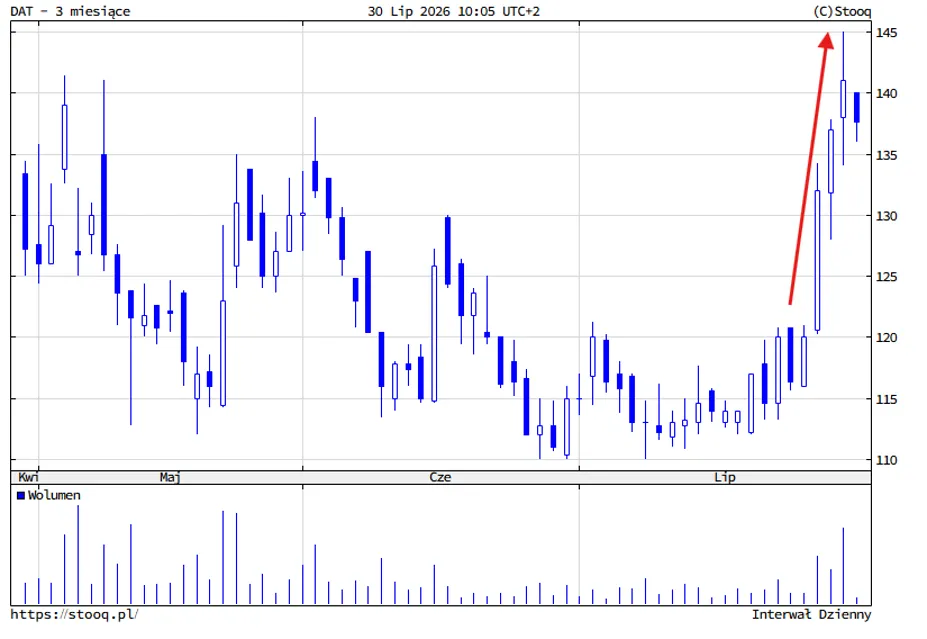The width and height of the screenshot is (927, 639).
Task: Select the "Maj" month label
Action: 170,477
